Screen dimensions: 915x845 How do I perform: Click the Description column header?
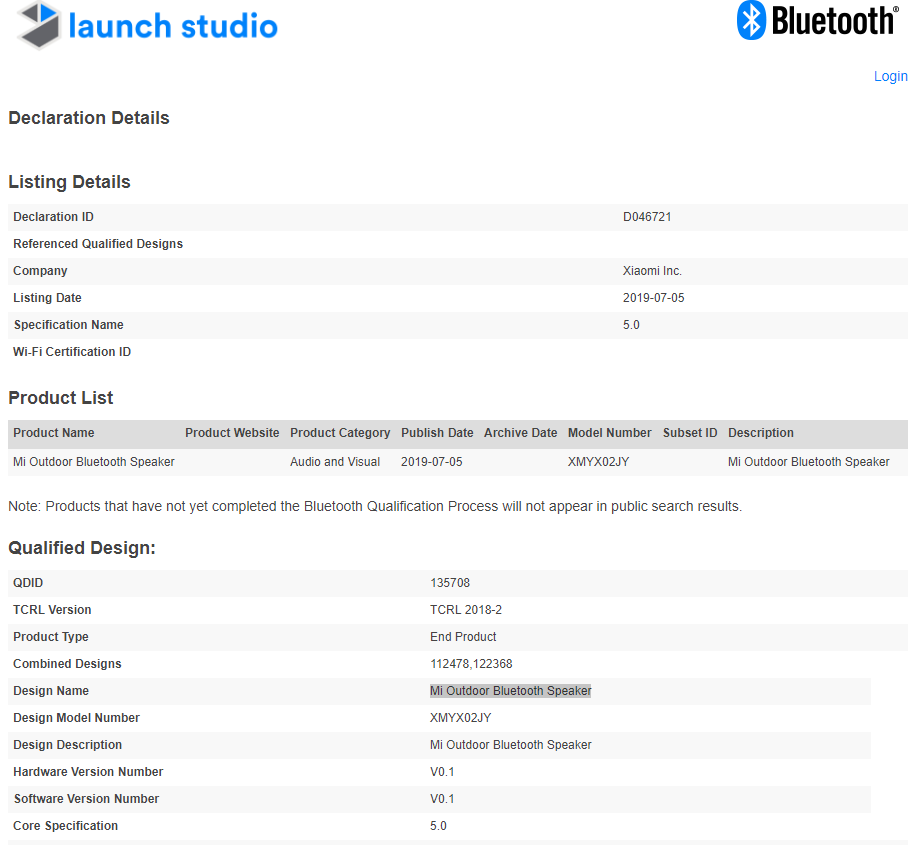coord(760,433)
